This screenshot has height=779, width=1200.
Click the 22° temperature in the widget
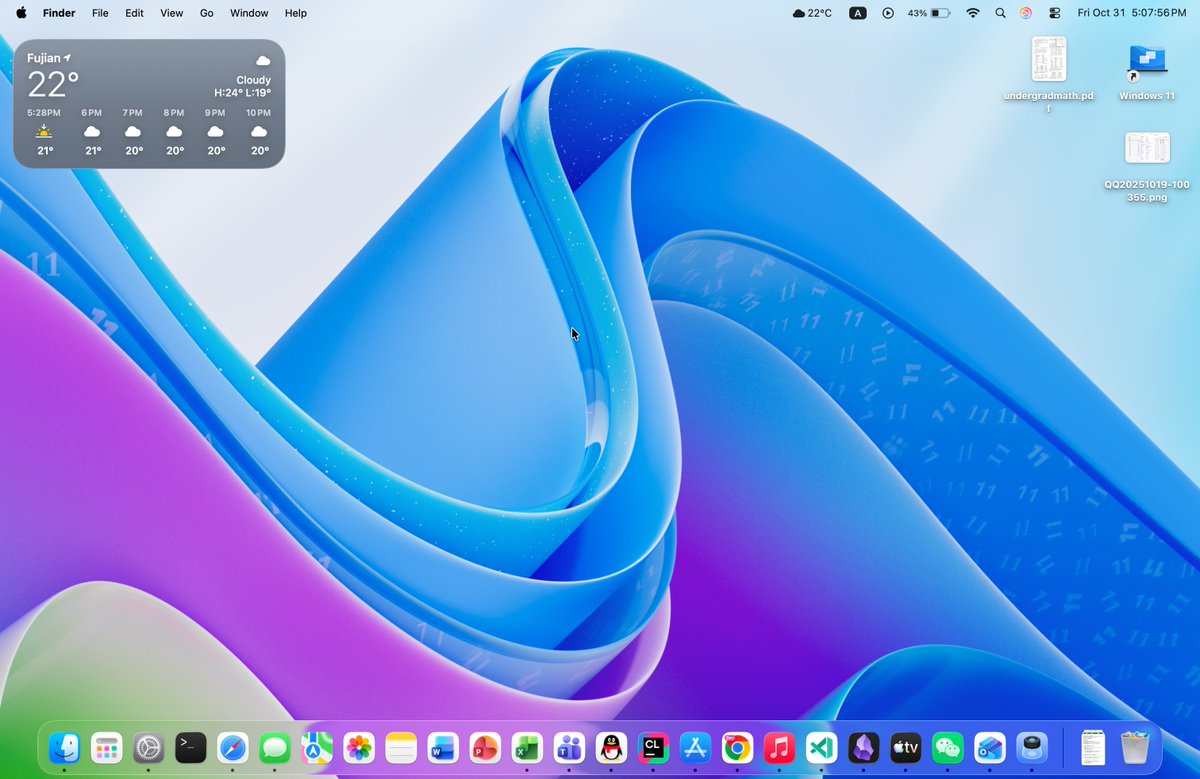tap(53, 83)
